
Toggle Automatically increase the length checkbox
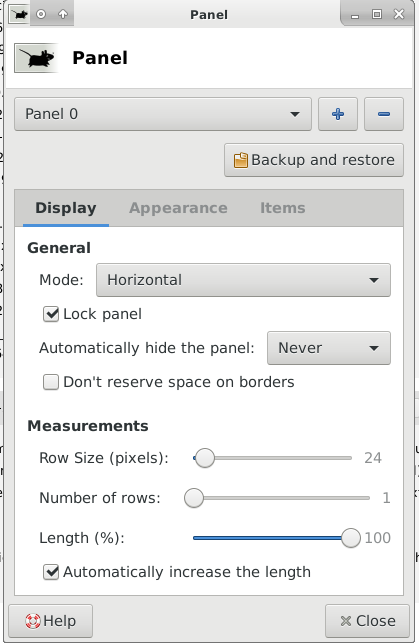(x=51, y=572)
